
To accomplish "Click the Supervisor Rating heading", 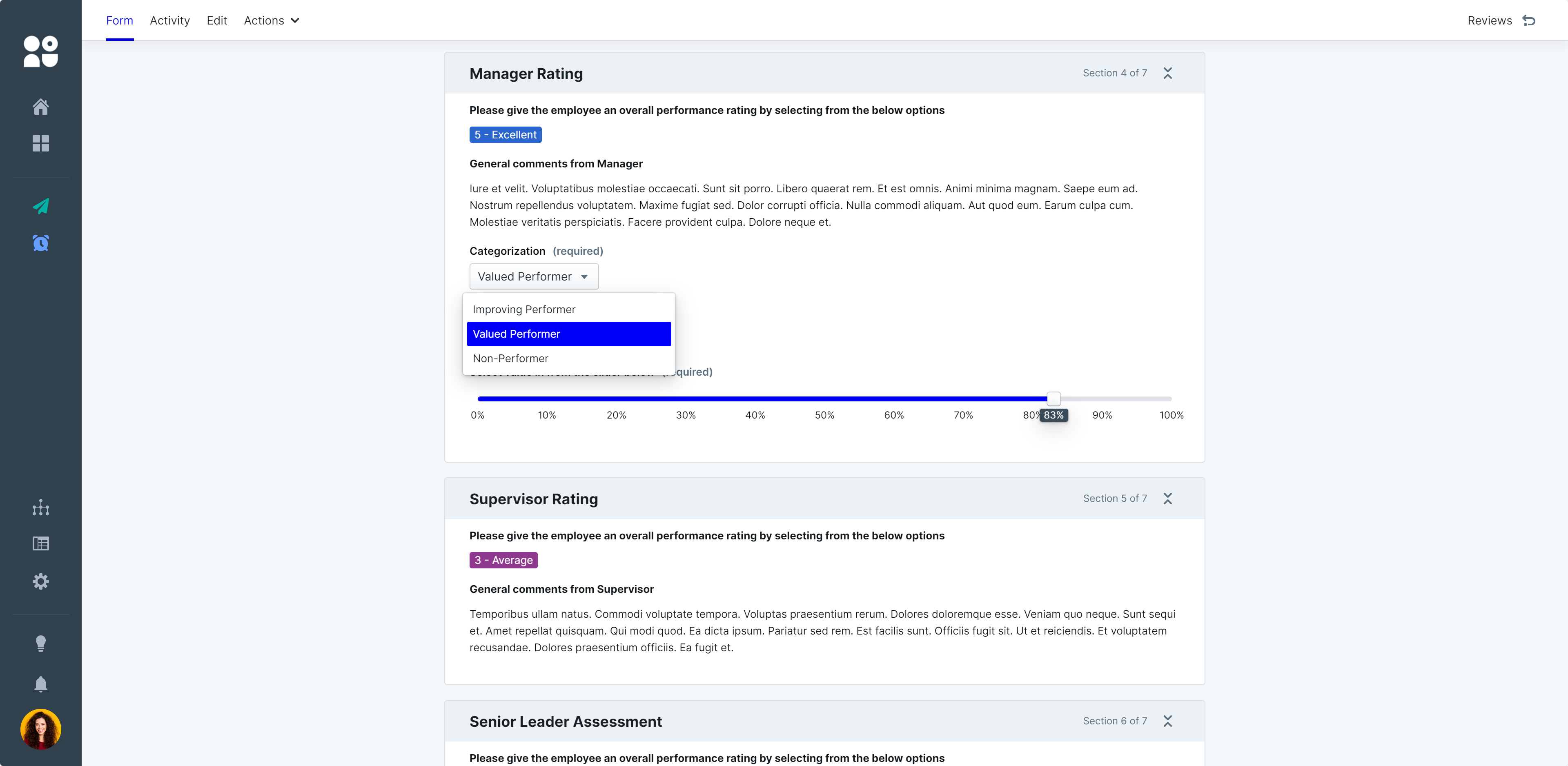I will (534, 499).
